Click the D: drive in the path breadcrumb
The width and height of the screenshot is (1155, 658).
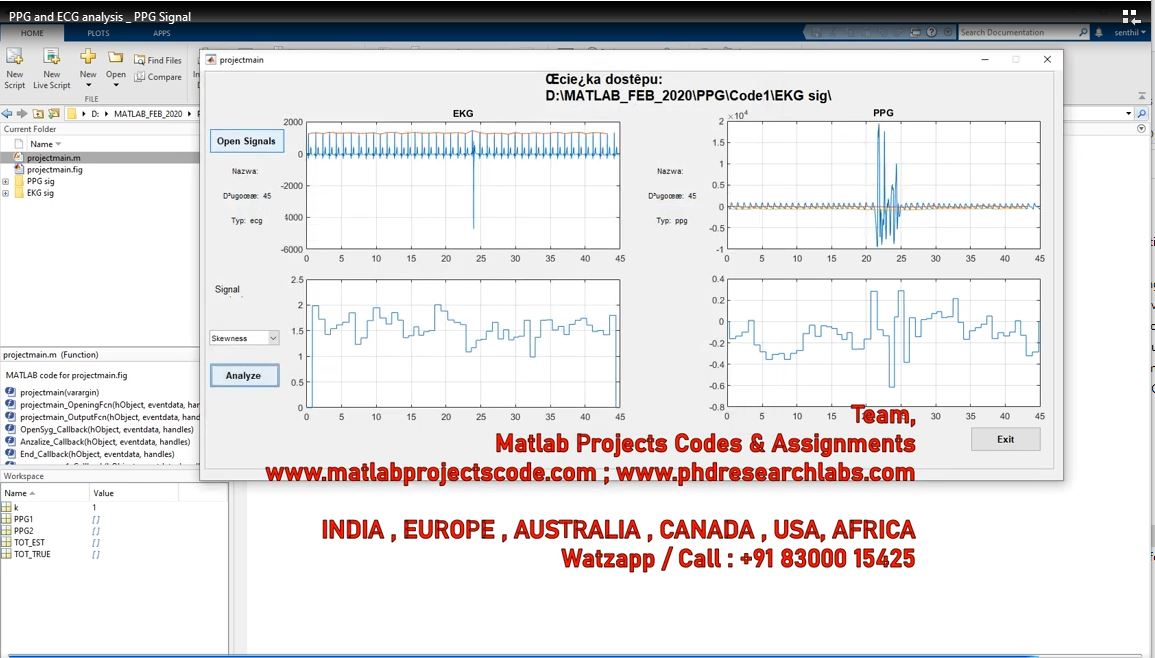[95, 113]
